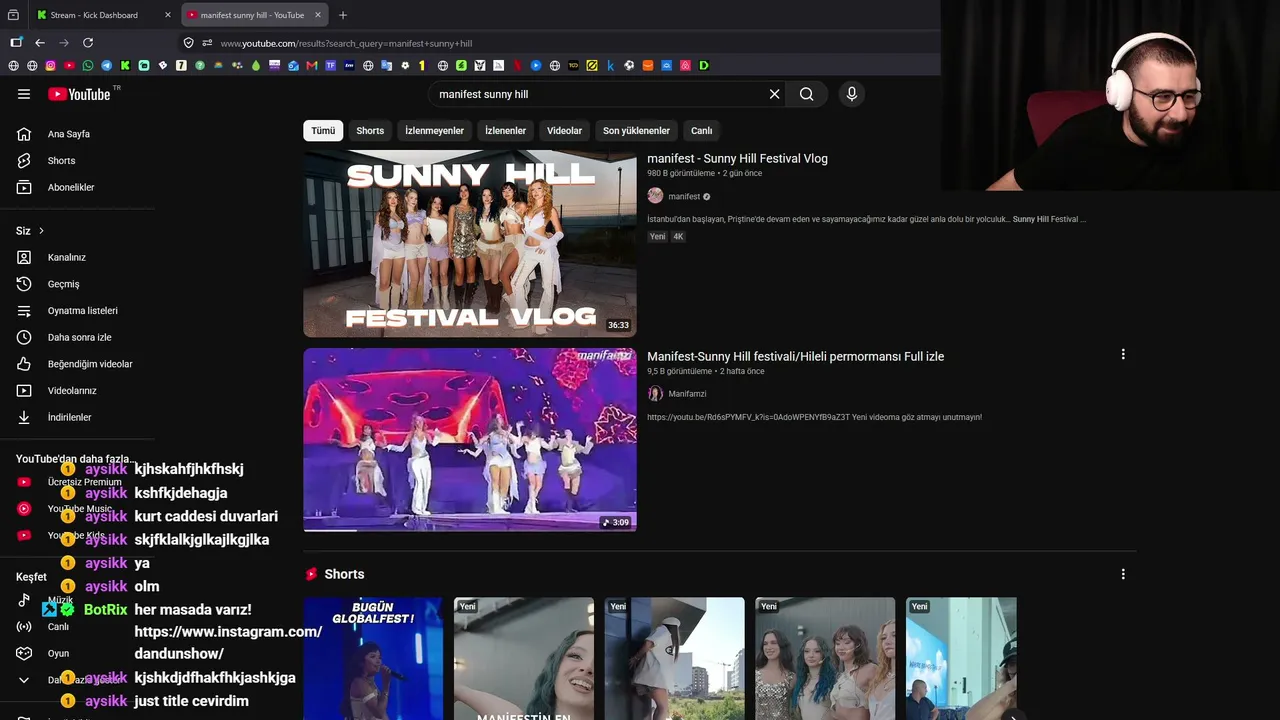Open the 'manifest - Sunny Hill Festival Vlog' title
Screen dimensions: 1280x720
coord(737,159)
